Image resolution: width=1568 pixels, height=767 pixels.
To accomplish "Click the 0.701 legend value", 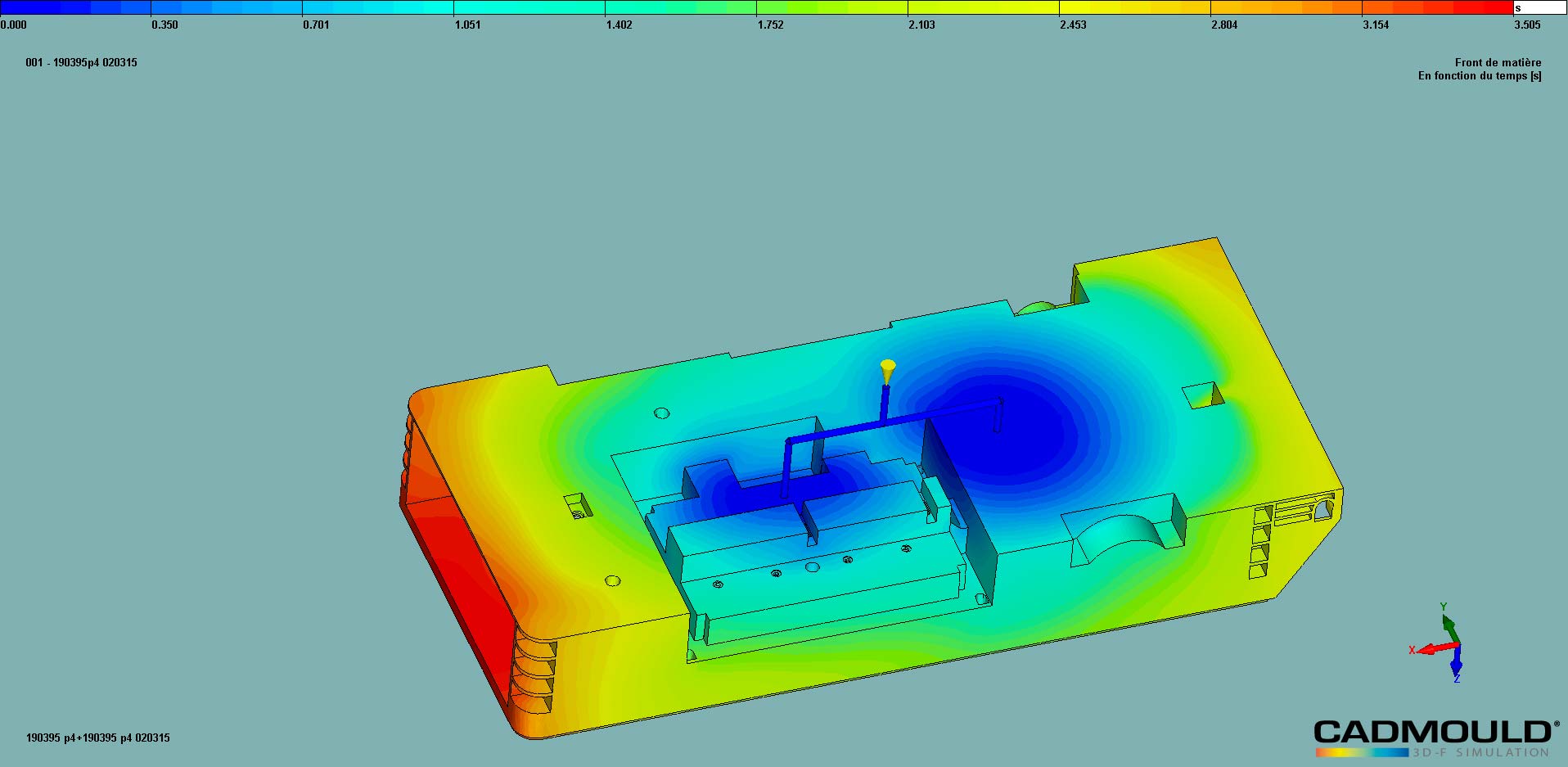I will pos(316,25).
